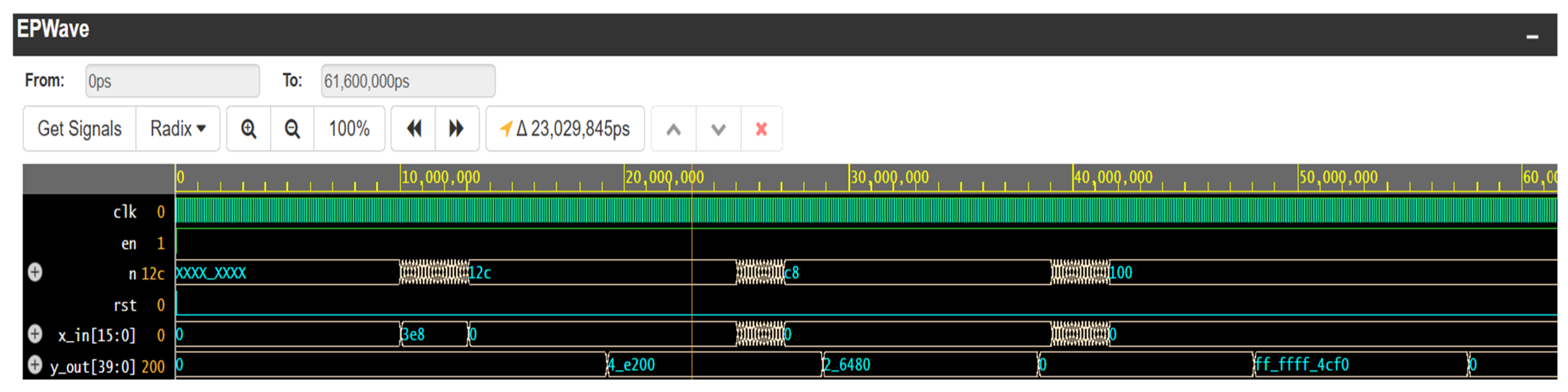Click the cursor delta time marker button
Screen dimensions: 1568x392
click(x=565, y=129)
